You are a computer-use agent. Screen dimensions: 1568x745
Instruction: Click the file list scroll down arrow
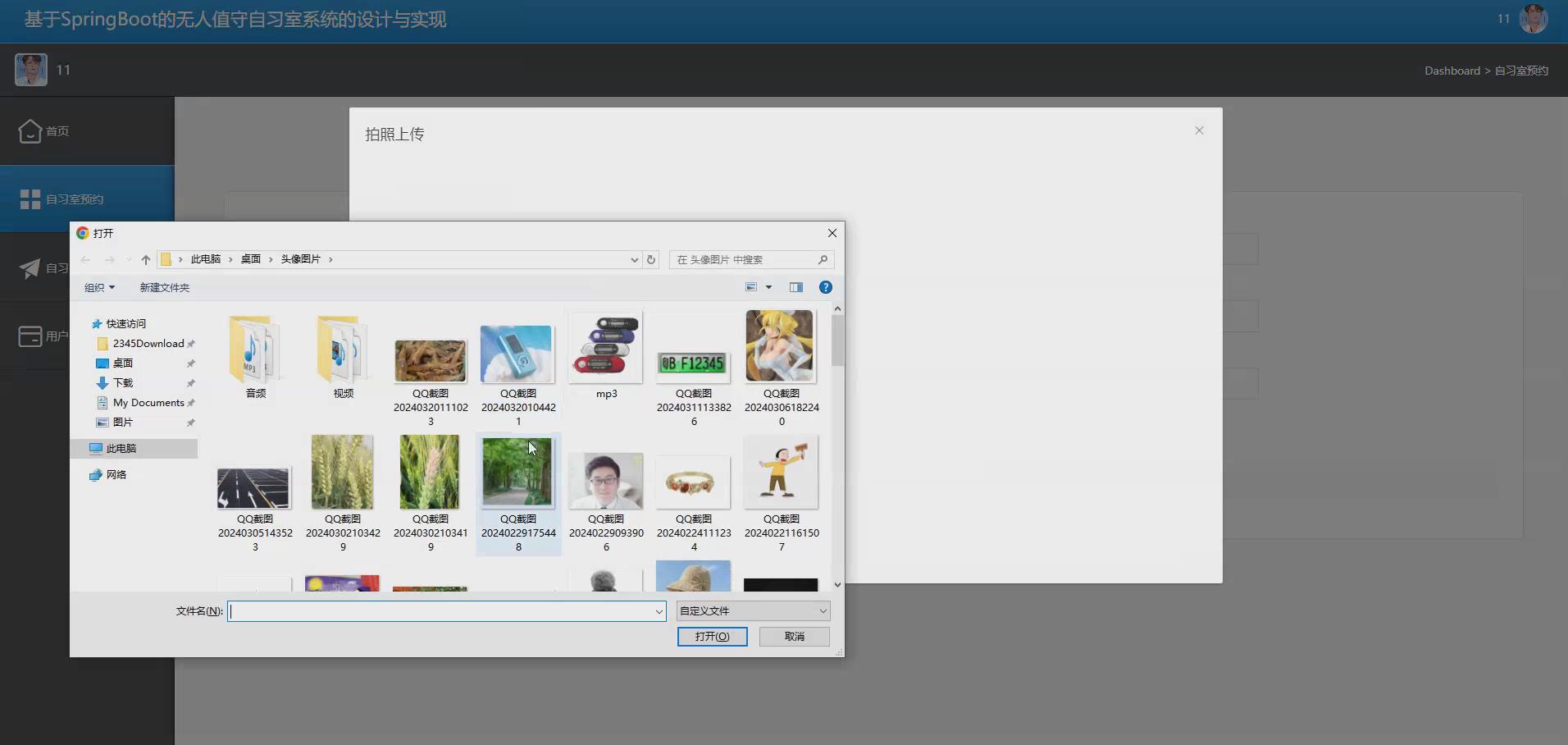[x=837, y=585]
